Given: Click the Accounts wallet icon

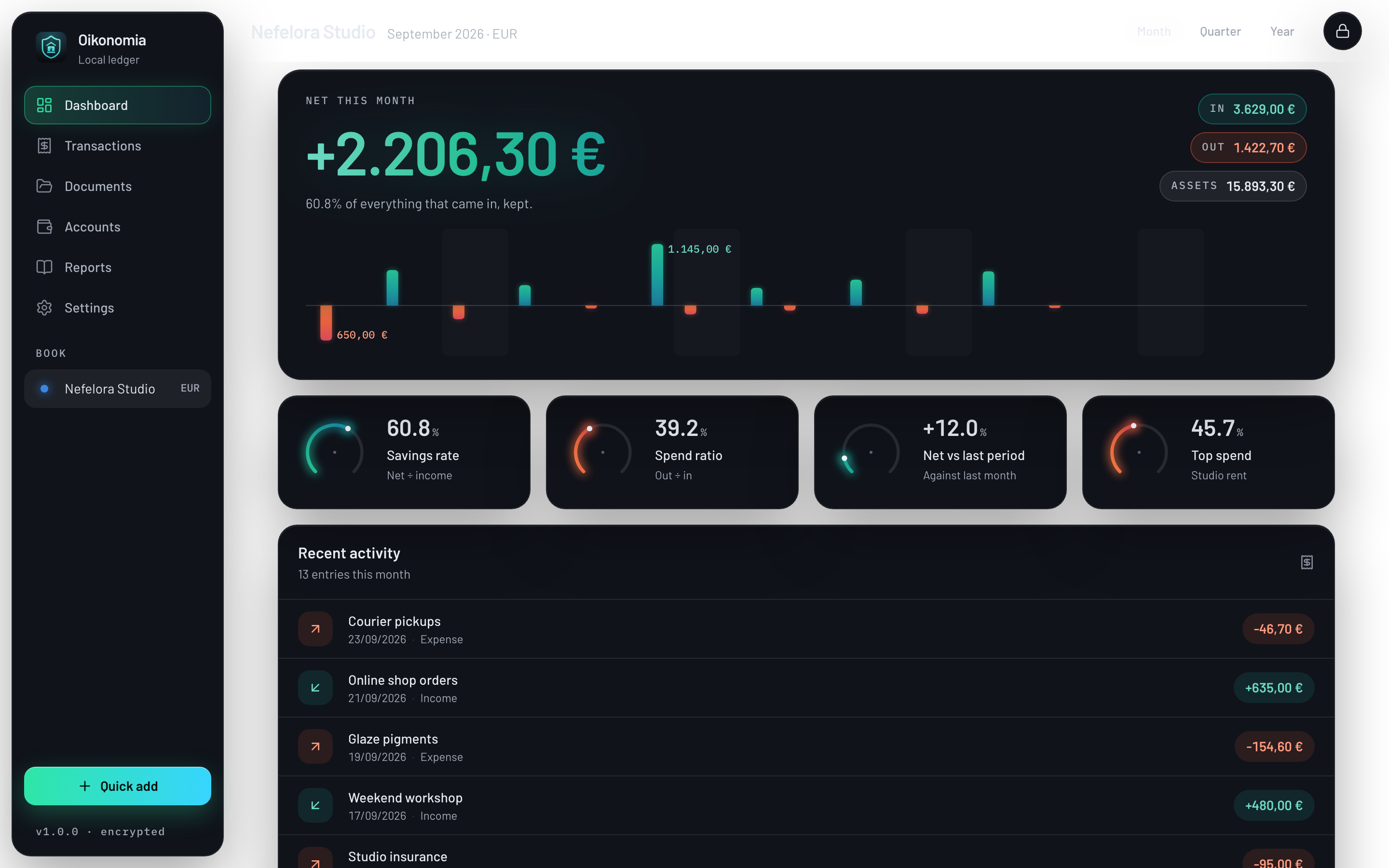Looking at the screenshot, I should tap(44, 227).
